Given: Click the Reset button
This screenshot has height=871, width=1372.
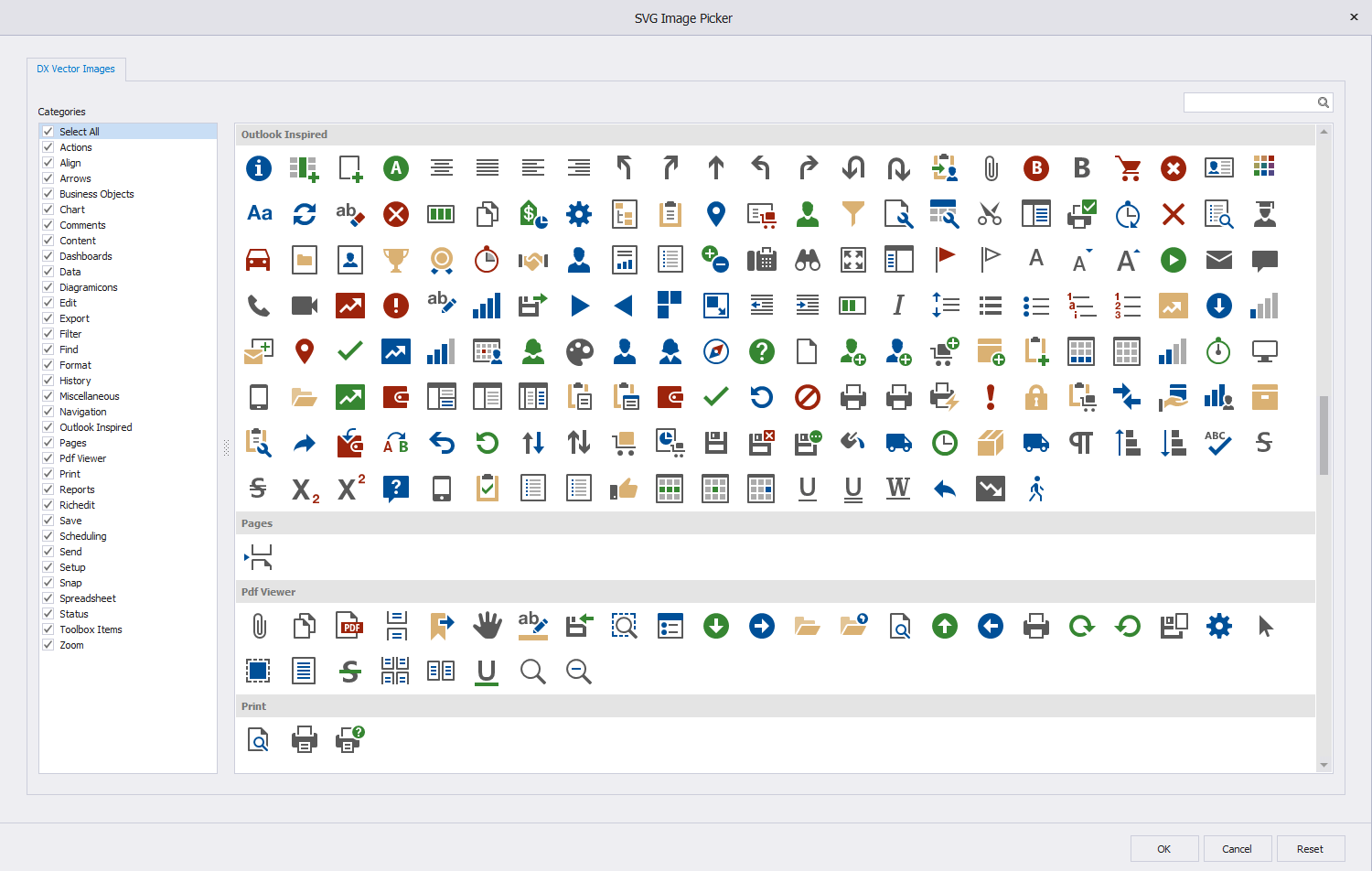Looking at the screenshot, I should (x=1311, y=848).
